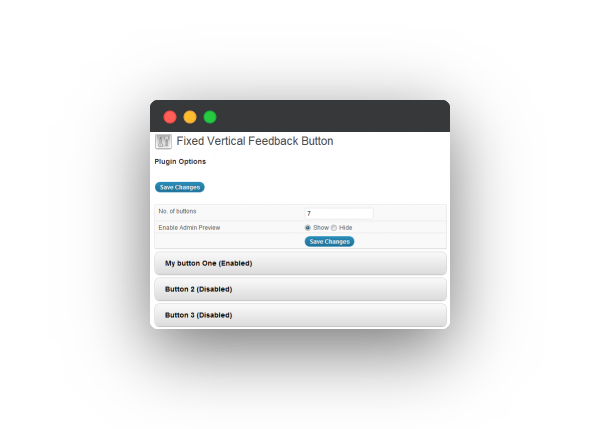The height and width of the screenshot is (429, 600).
Task: Click Save Changes below the Admin Preview row
Action: 329,241
